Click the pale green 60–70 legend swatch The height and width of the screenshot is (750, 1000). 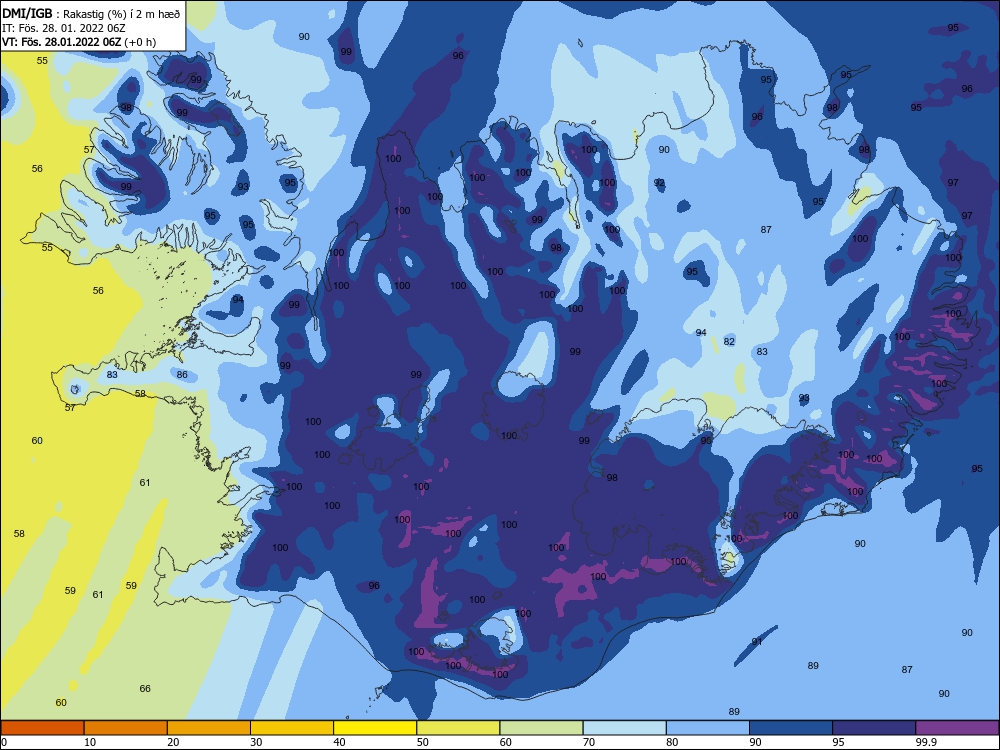541,728
